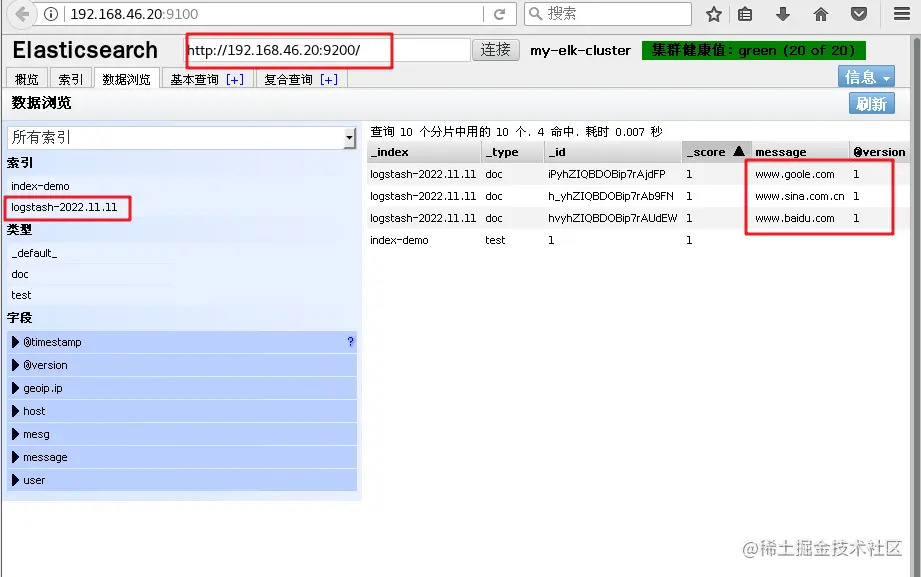
Task: Click the home icon in browser toolbar
Action: (821, 15)
